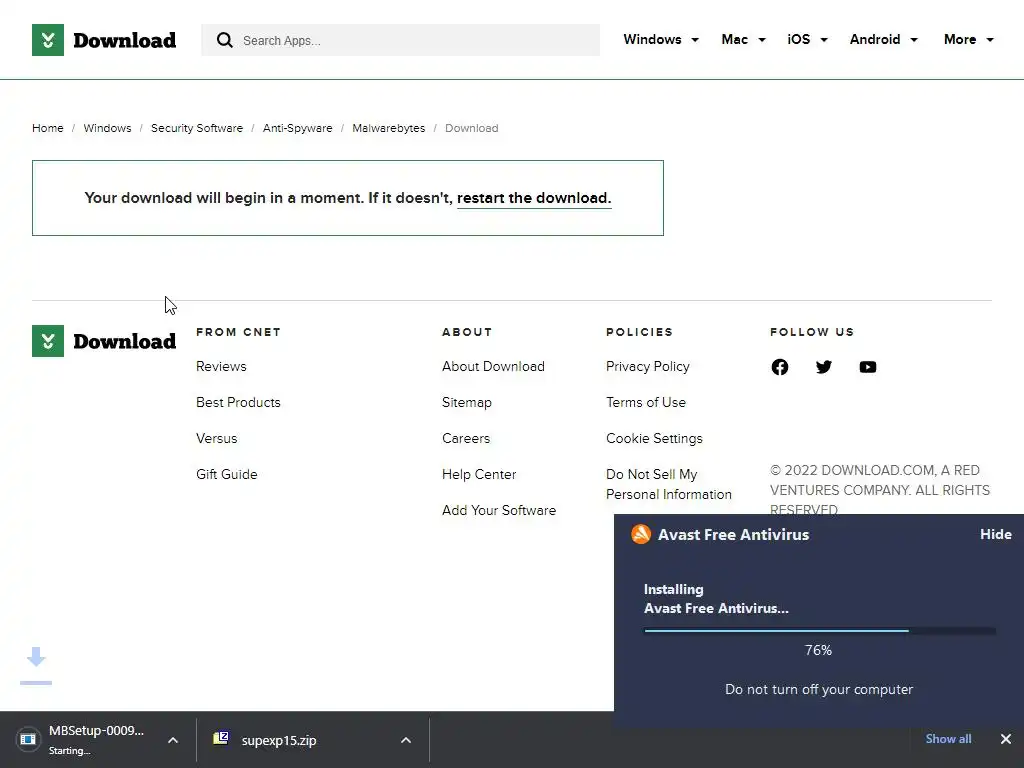Open the Terms of Use link
Image resolution: width=1024 pixels, height=768 pixels.
[646, 402]
